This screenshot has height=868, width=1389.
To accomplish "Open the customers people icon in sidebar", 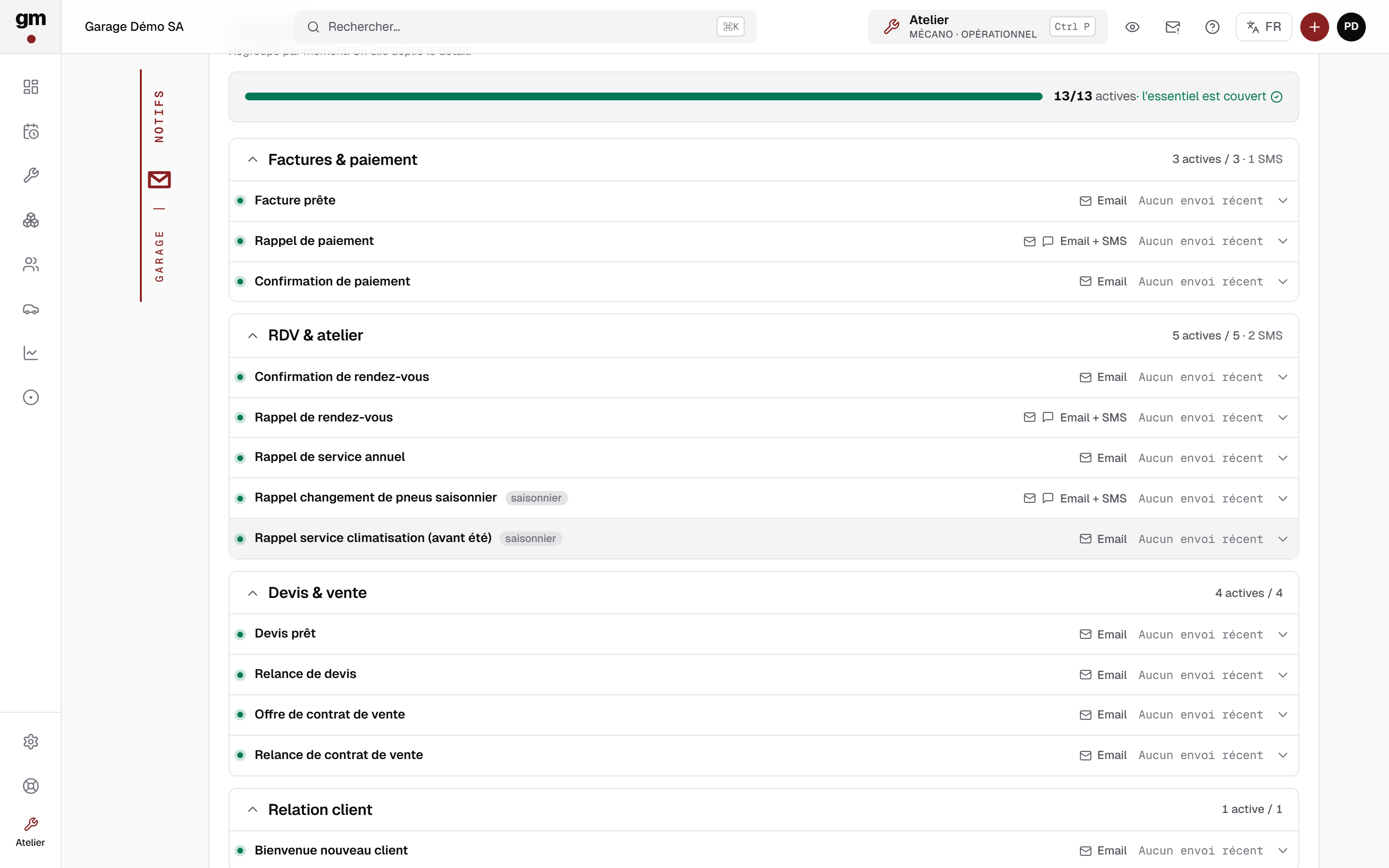I will pyautogui.click(x=30, y=264).
